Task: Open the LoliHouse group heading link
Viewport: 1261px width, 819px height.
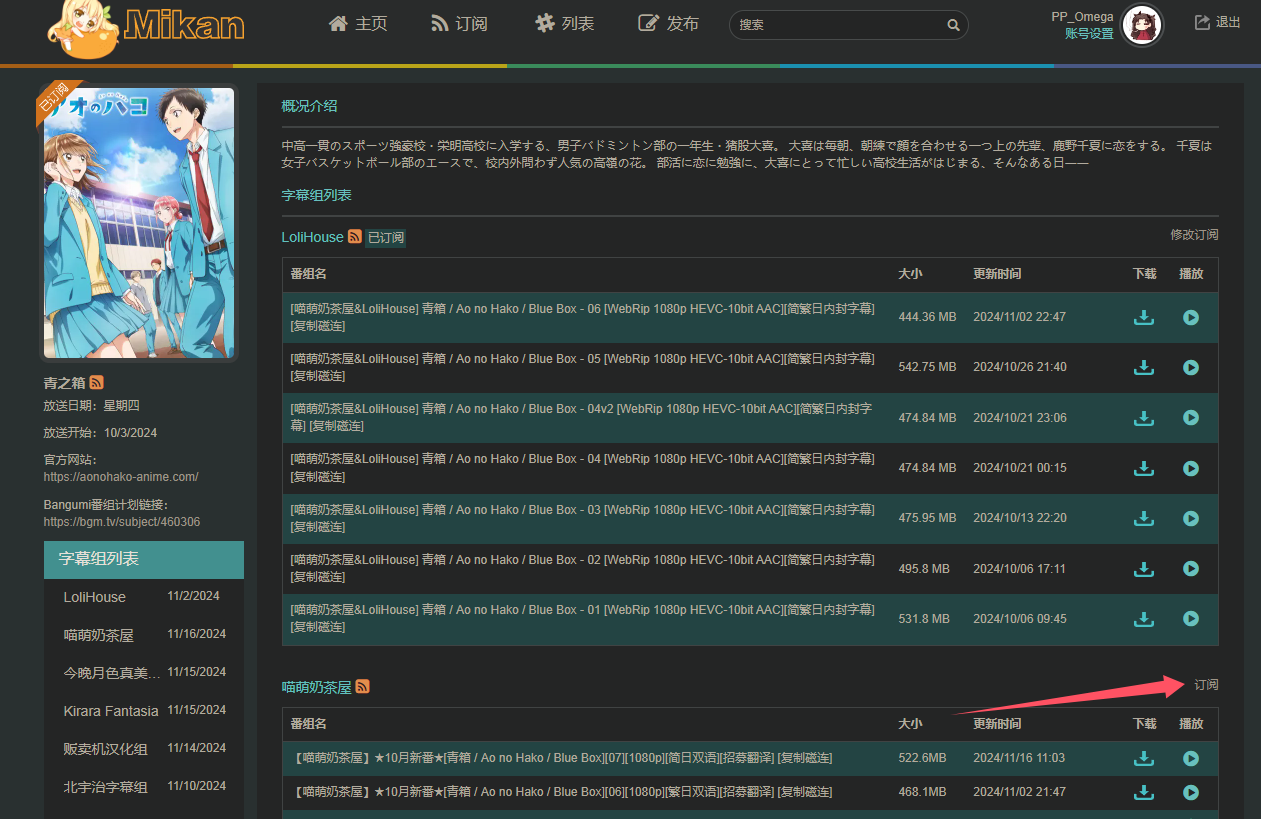Action: (312, 237)
